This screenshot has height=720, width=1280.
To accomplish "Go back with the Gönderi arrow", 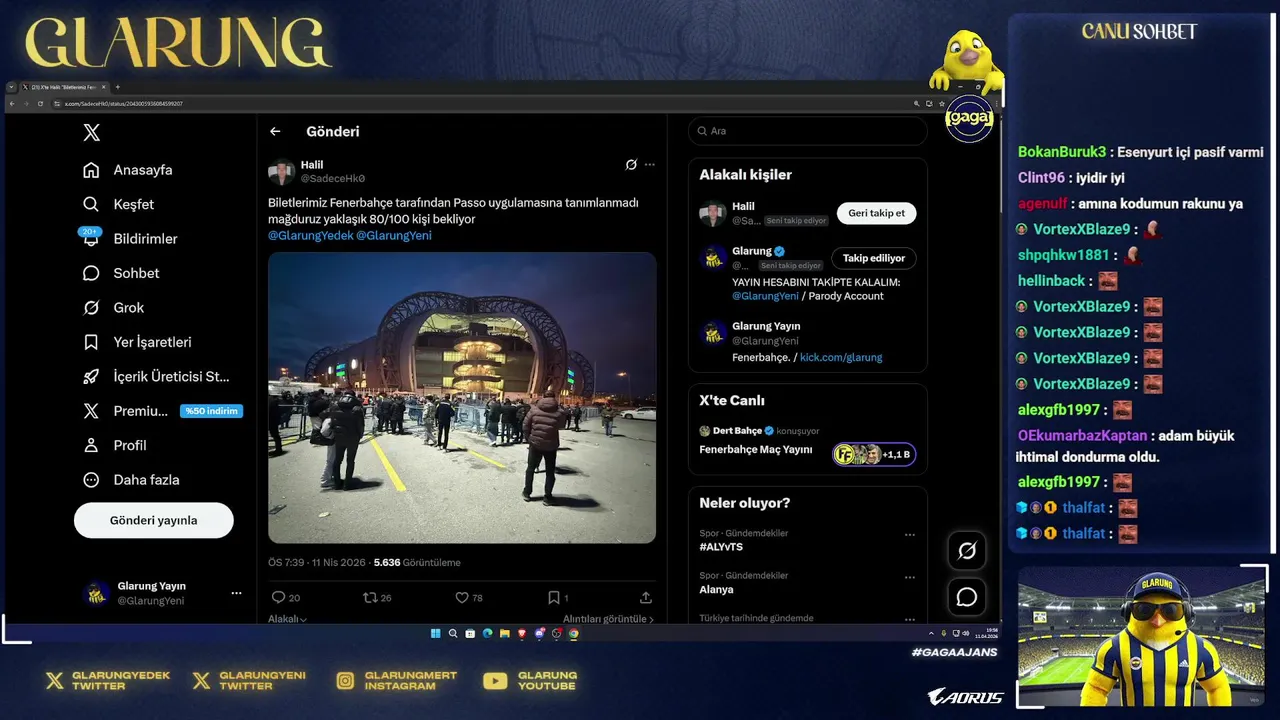I will point(275,131).
